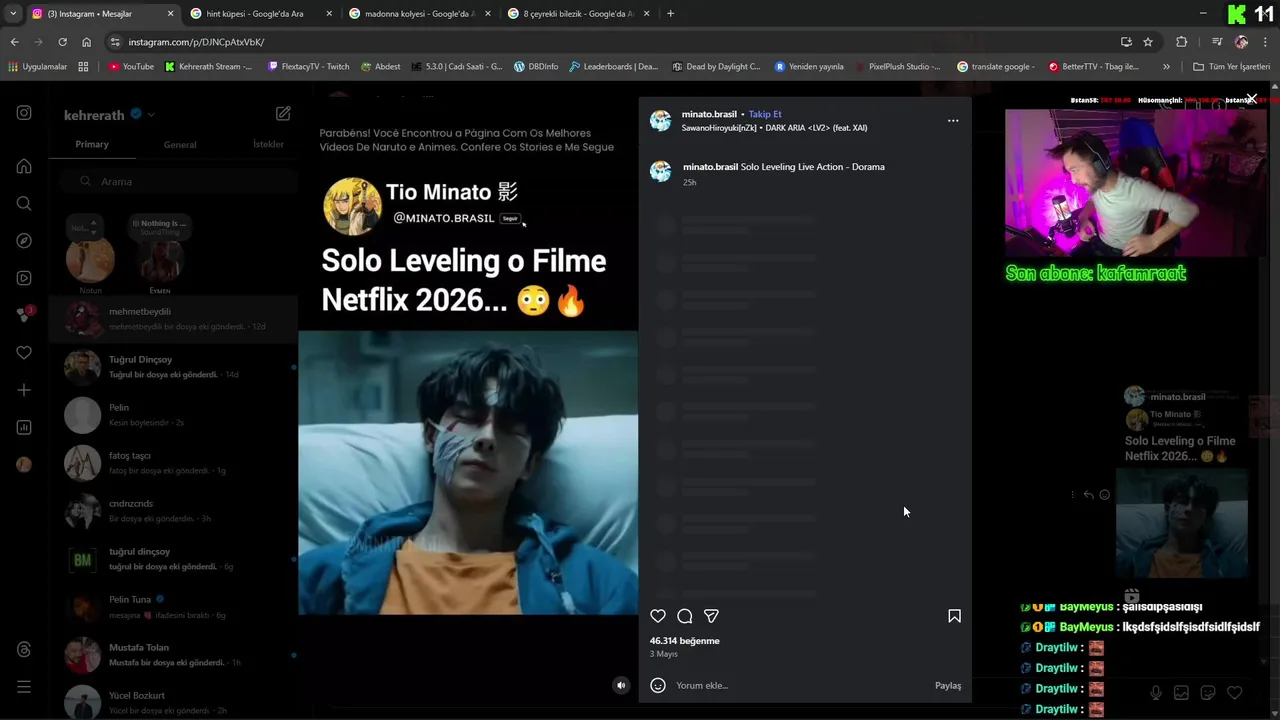Viewport: 1280px width, 720px height.
Task: Expand bookmarks bar overflow chevron
Action: [x=1166, y=66]
